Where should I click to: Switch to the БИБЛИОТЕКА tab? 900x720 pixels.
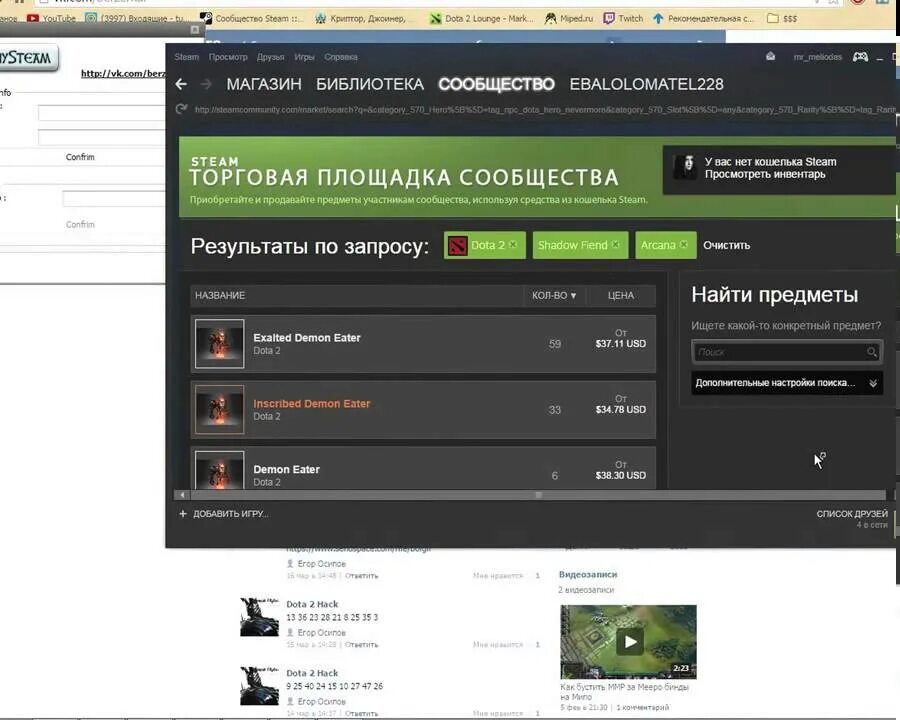point(370,84)
